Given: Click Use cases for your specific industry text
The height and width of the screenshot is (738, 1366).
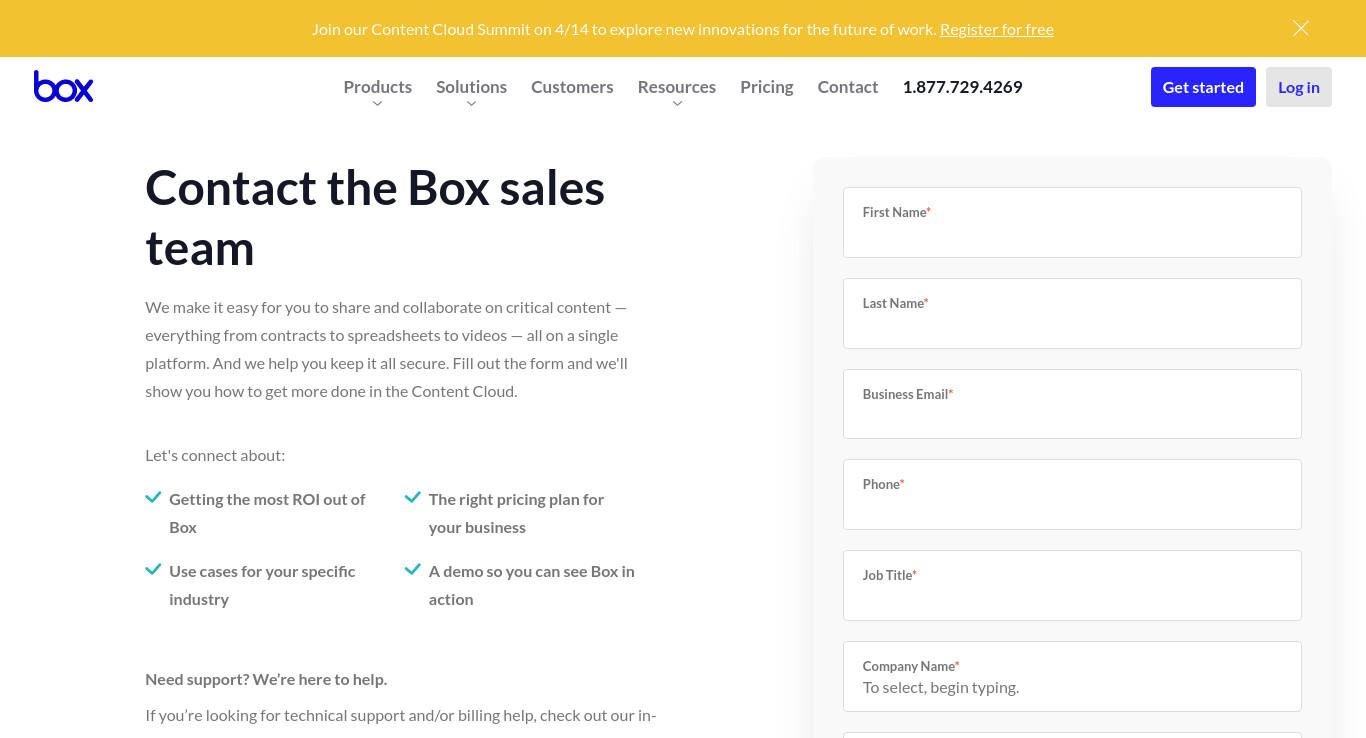Looking at the screenshot, I should (262, 585).
